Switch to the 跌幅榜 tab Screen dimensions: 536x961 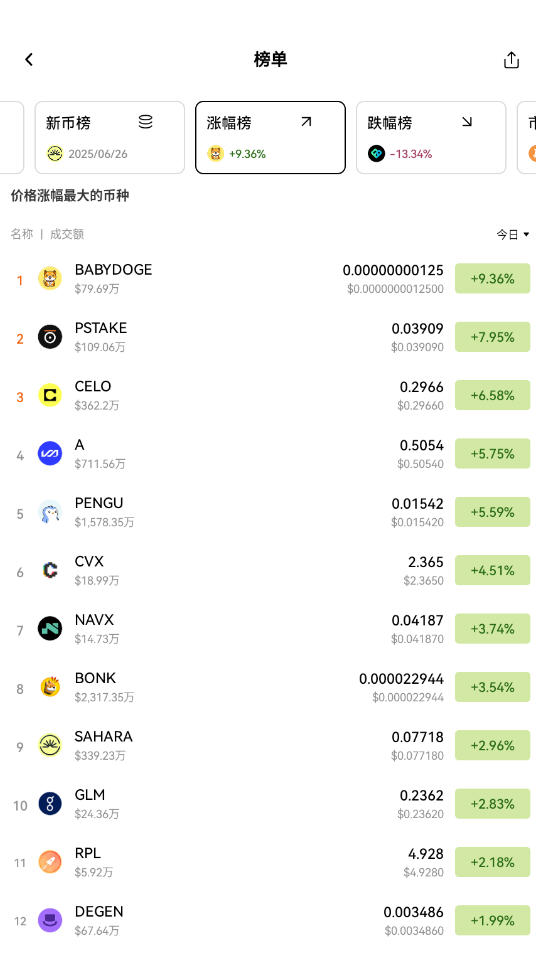coord(431,137)
